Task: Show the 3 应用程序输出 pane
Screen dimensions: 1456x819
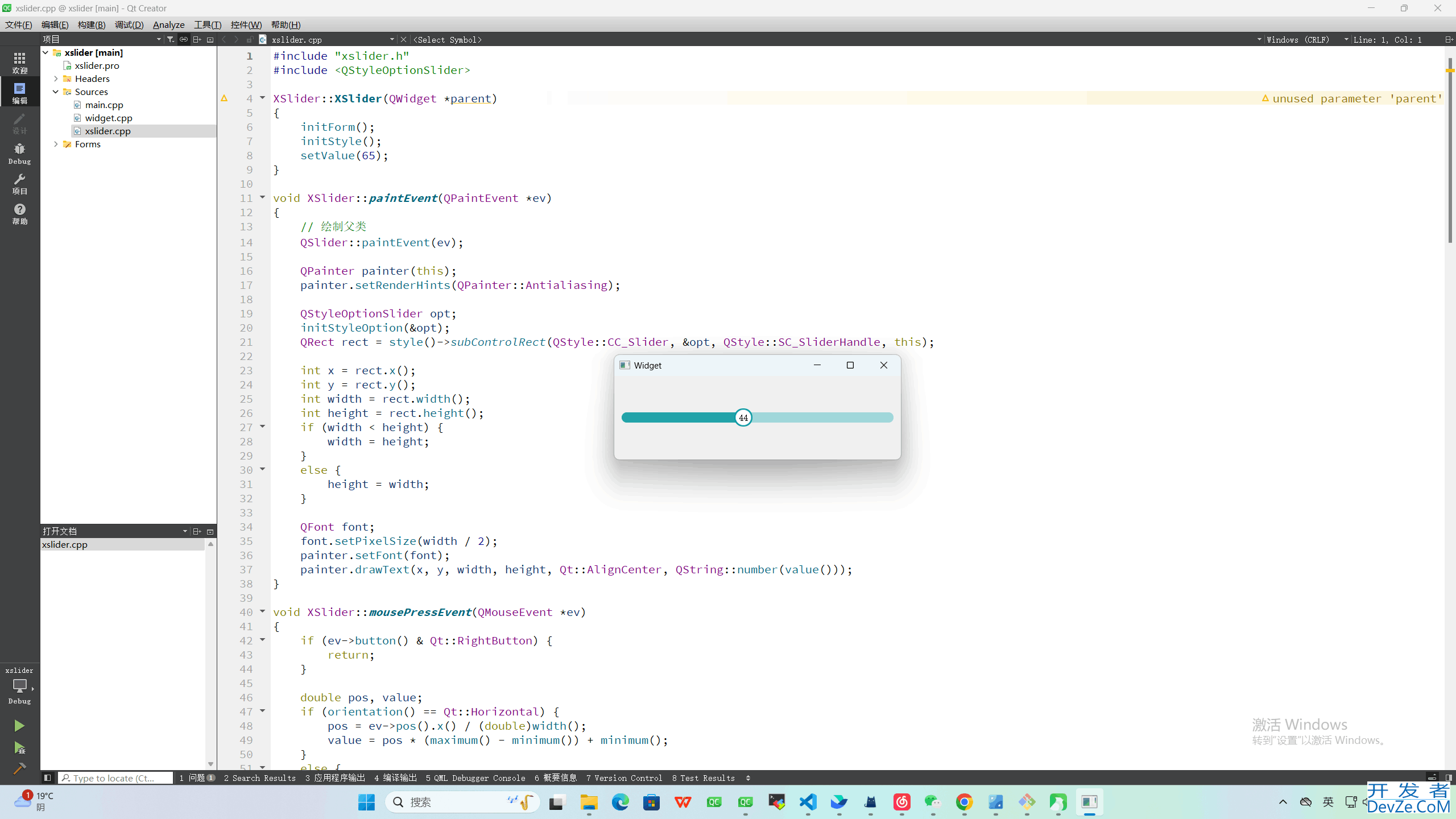Action: (335, 777)
